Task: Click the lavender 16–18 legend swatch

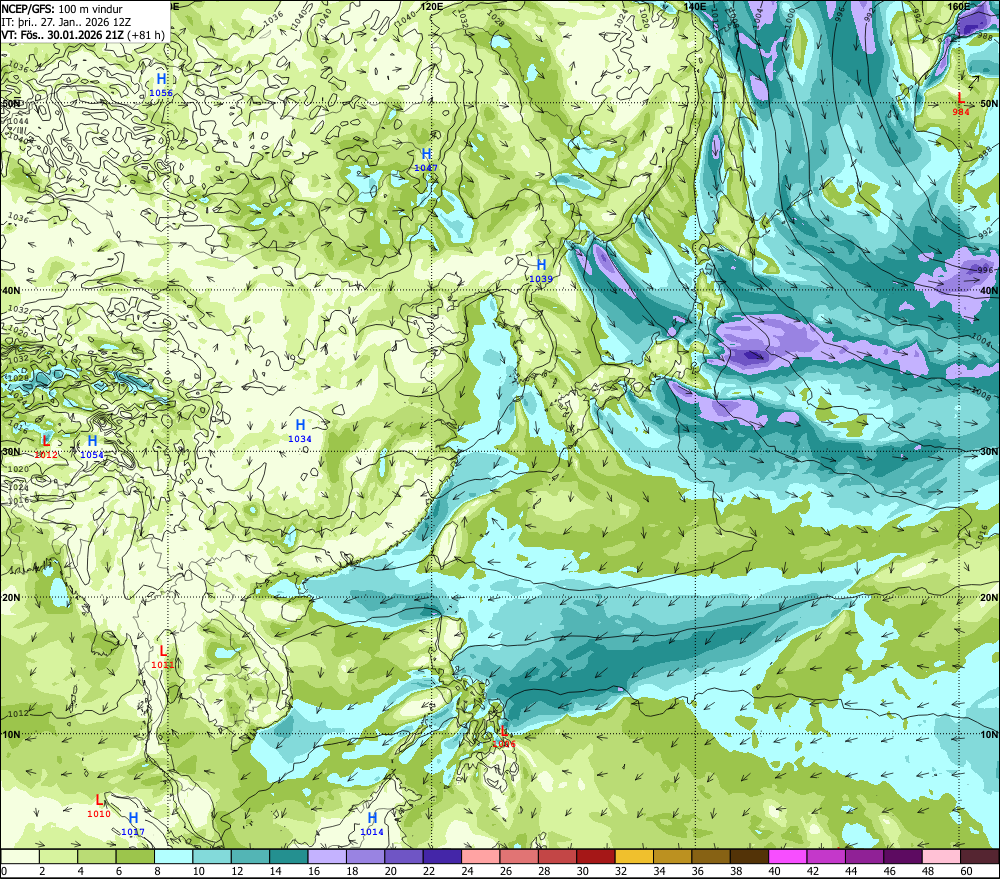Action: [x=327, y=856]
